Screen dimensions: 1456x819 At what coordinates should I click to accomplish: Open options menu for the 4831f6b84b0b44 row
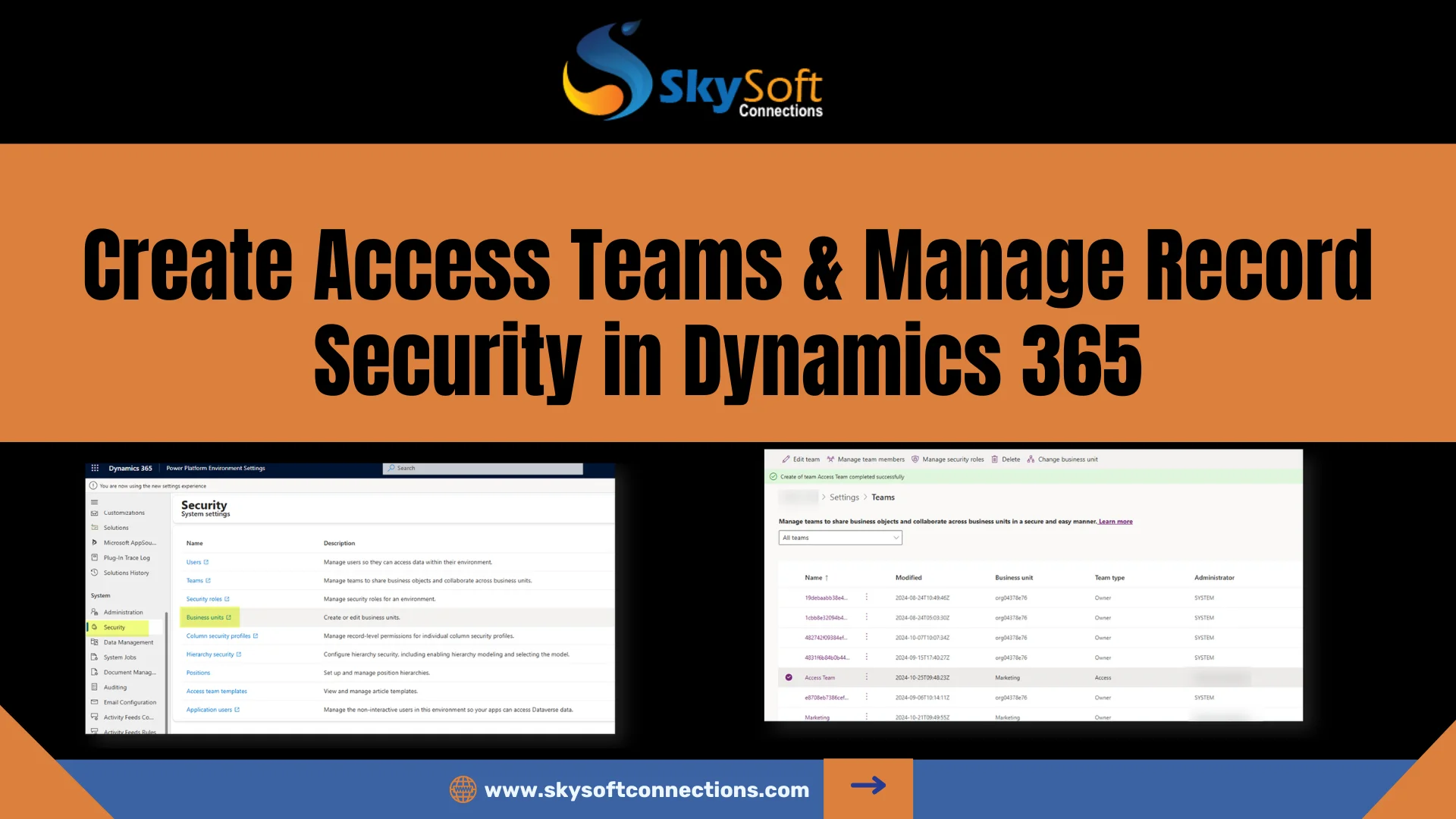[867, 657]
